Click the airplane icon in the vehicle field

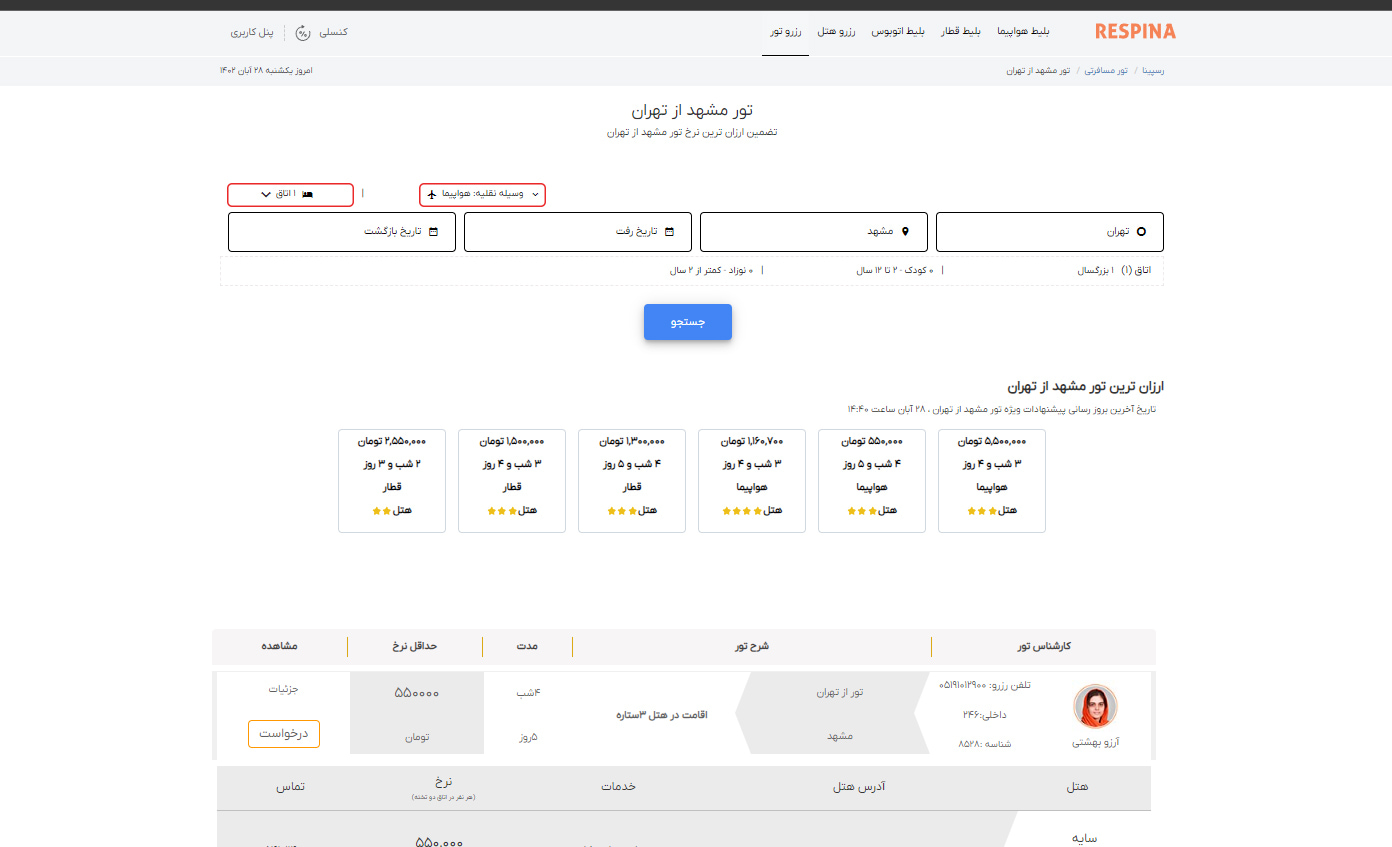click(x=431, y=194)
